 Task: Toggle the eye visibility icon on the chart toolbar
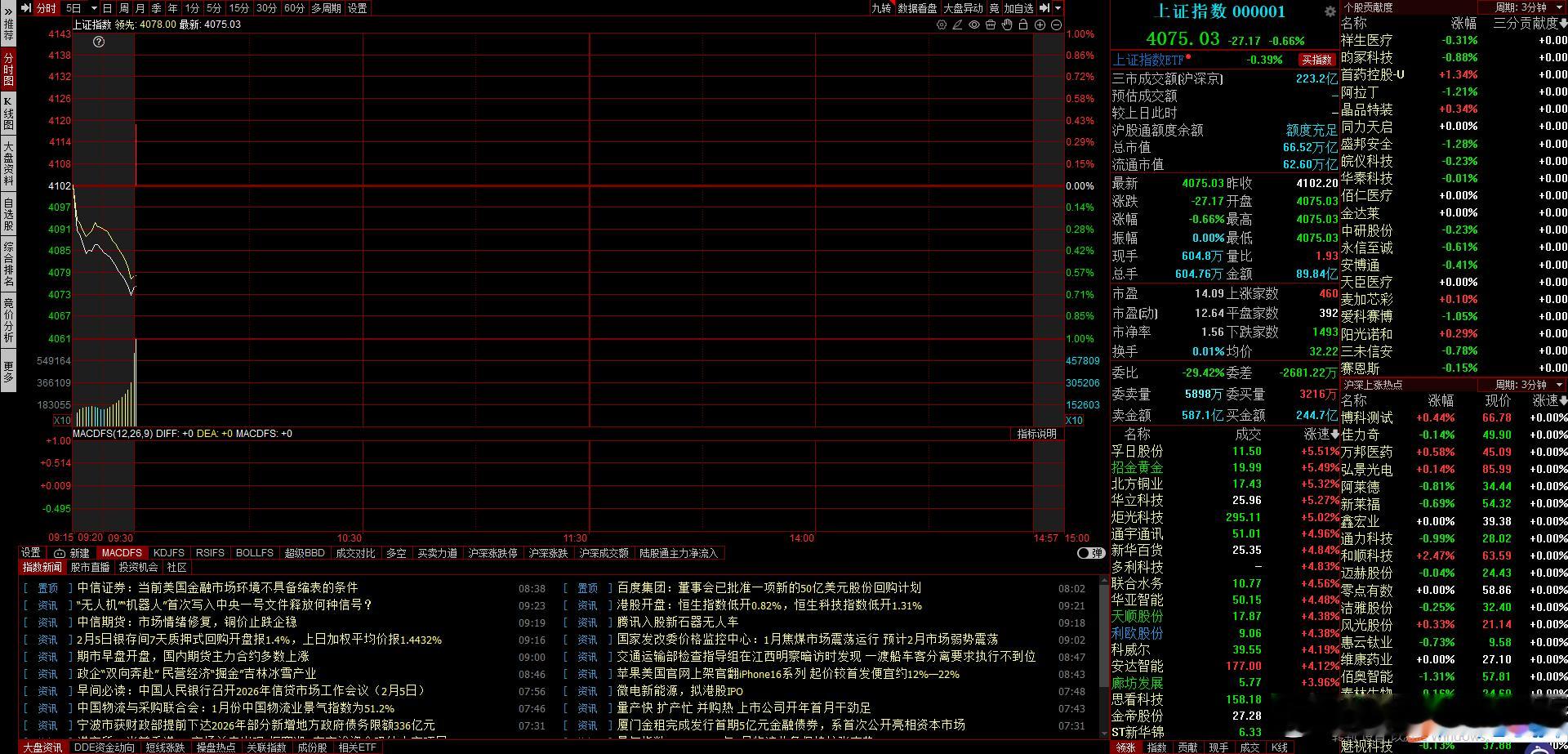(x=973, y=25)
